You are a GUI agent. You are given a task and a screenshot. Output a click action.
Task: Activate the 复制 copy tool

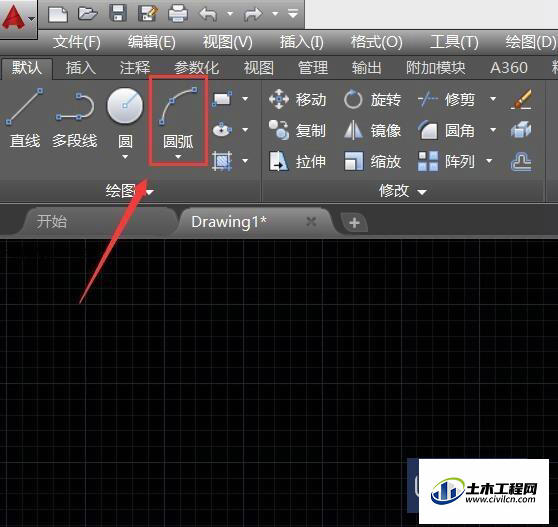(x=298, y=130)
